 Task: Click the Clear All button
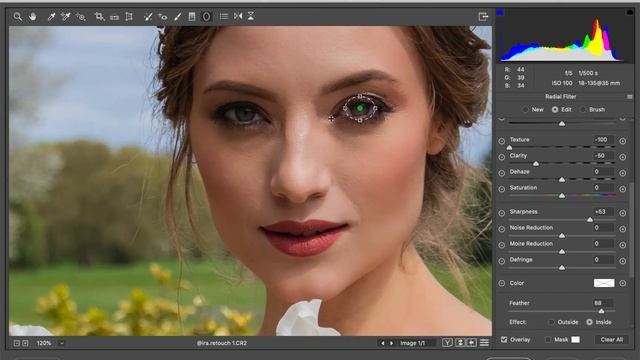pyautogui.click(x=611, y=340)
